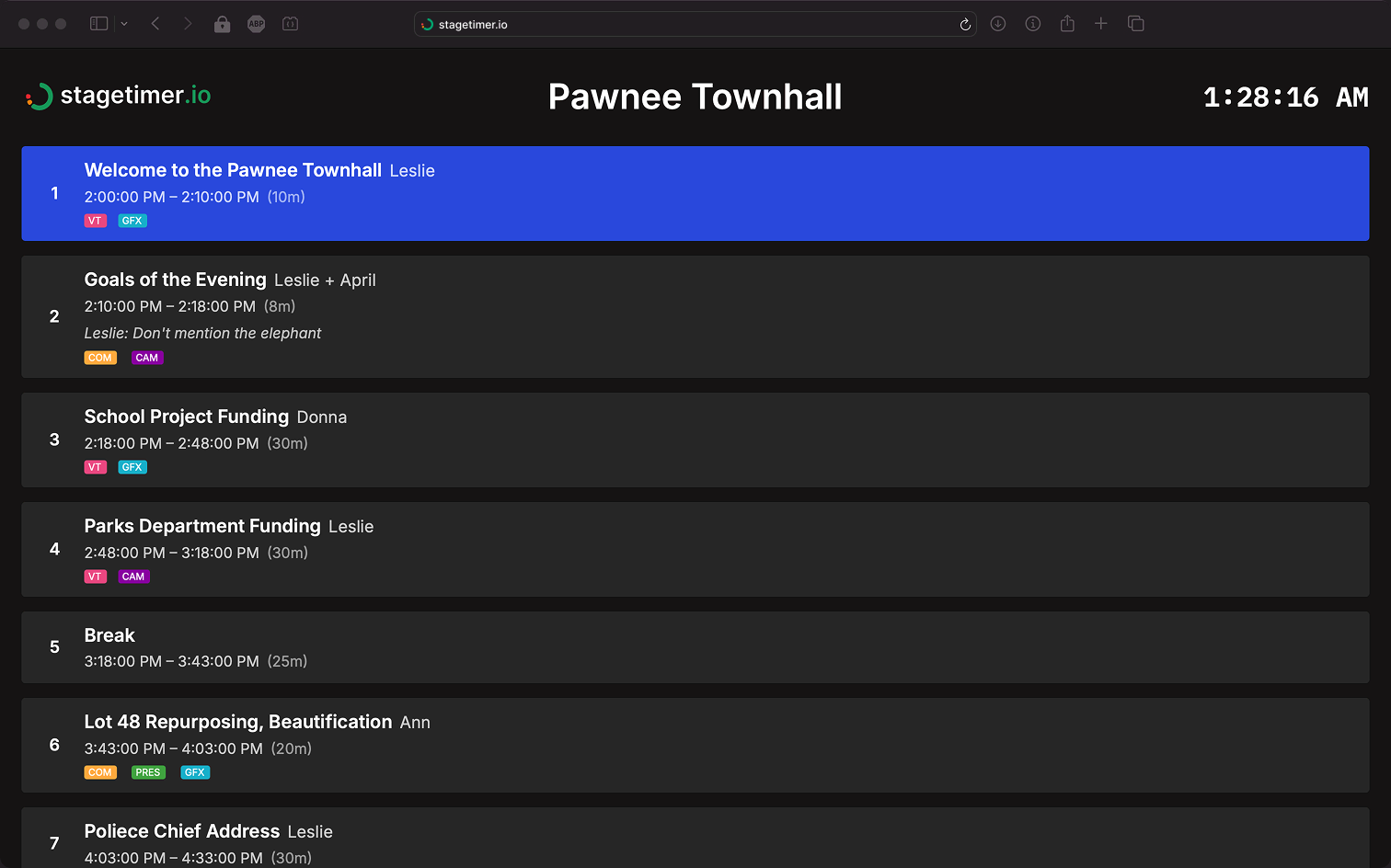Click the CAM tag on Goals of the Evening
Screen dimensions: 1391x868
(147, 358)
